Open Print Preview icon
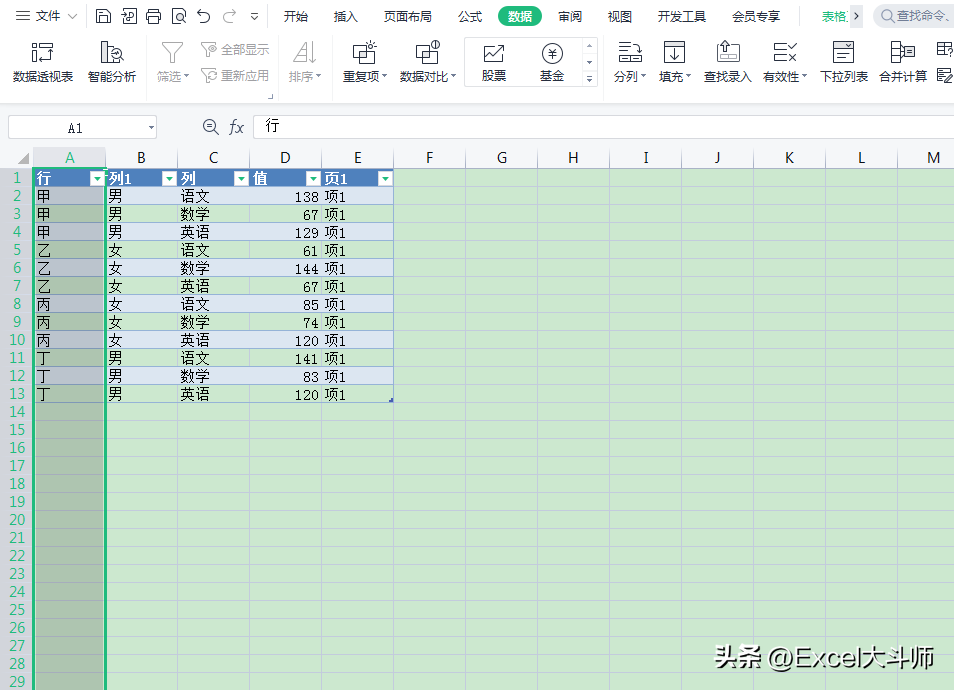Viewport: 954px width, 690px height. [179, 16]
